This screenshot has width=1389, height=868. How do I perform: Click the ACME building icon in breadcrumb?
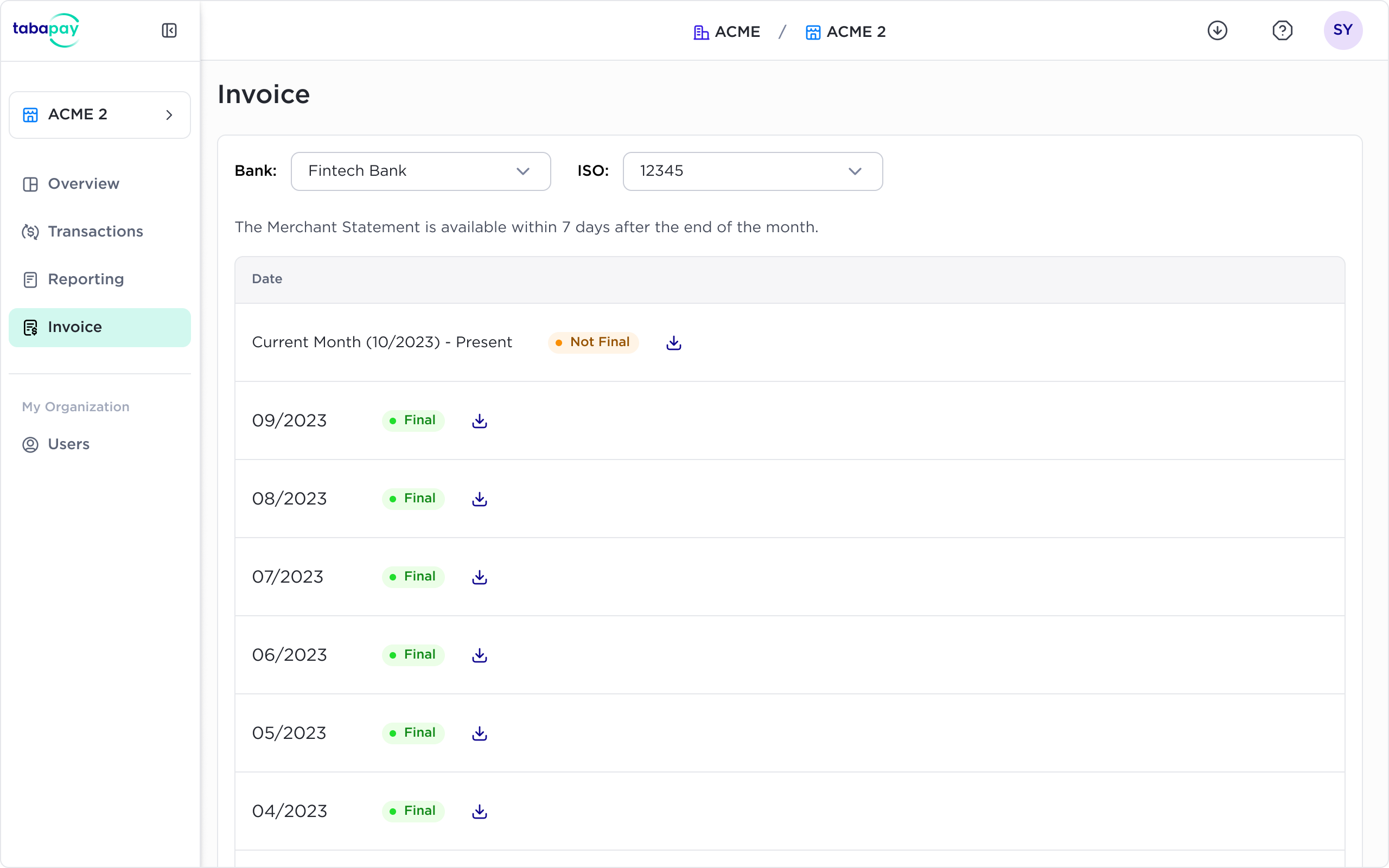click(701, 32)
